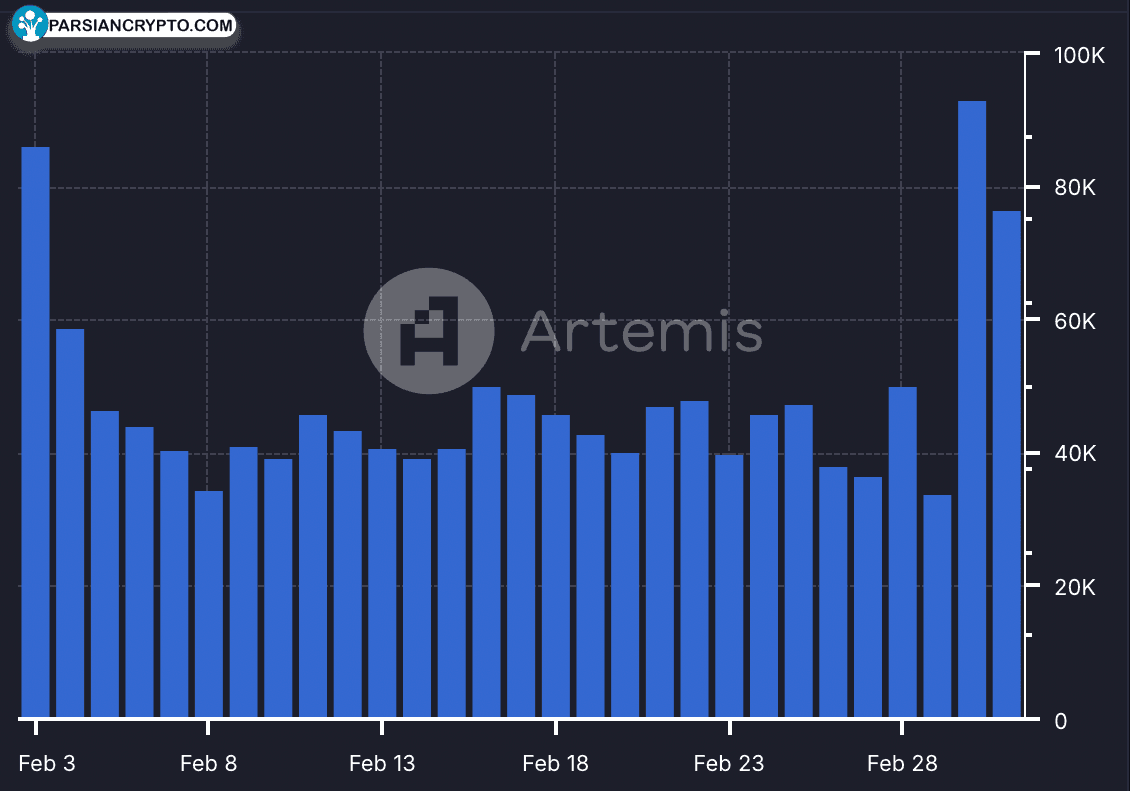
Task: Select the bar above Feb 28 tick
Action: tap(902, 552)
